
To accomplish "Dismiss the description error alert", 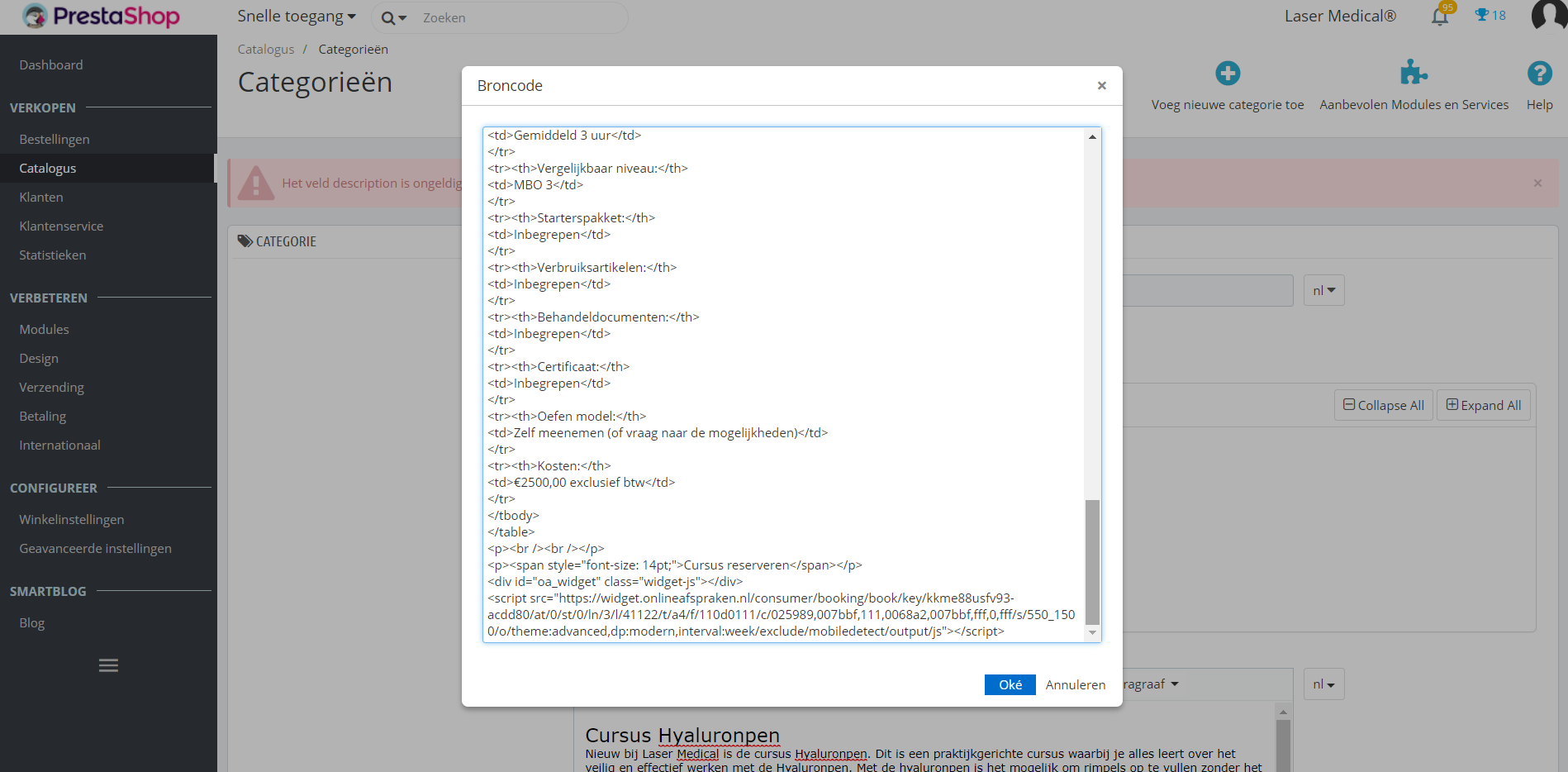I will [x=1537, y=183].
